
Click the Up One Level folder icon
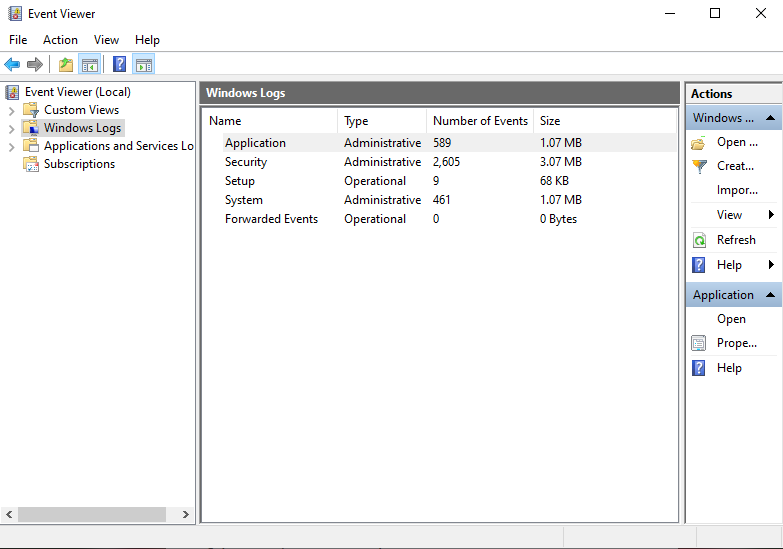(66, 64)
